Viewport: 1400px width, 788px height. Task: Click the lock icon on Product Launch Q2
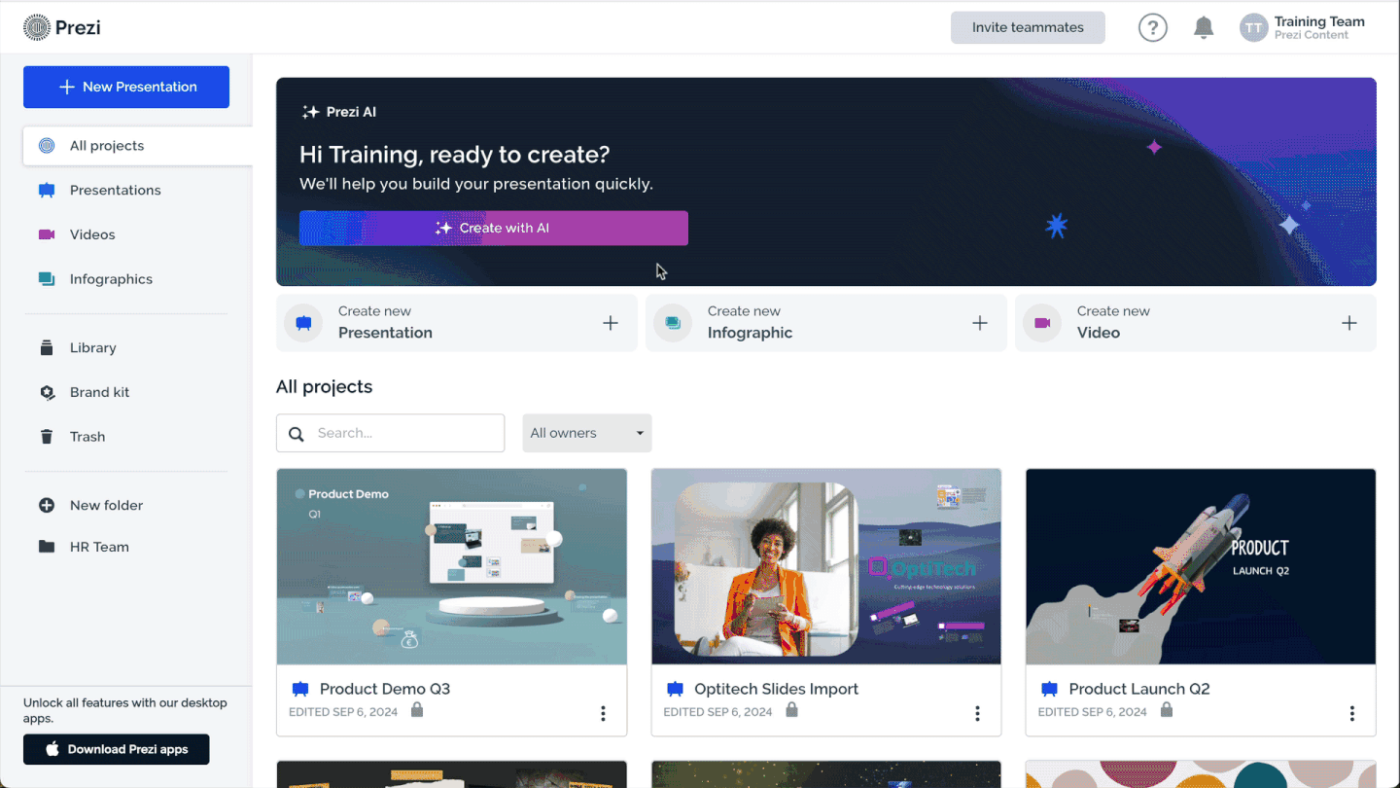pos(1166,710)
